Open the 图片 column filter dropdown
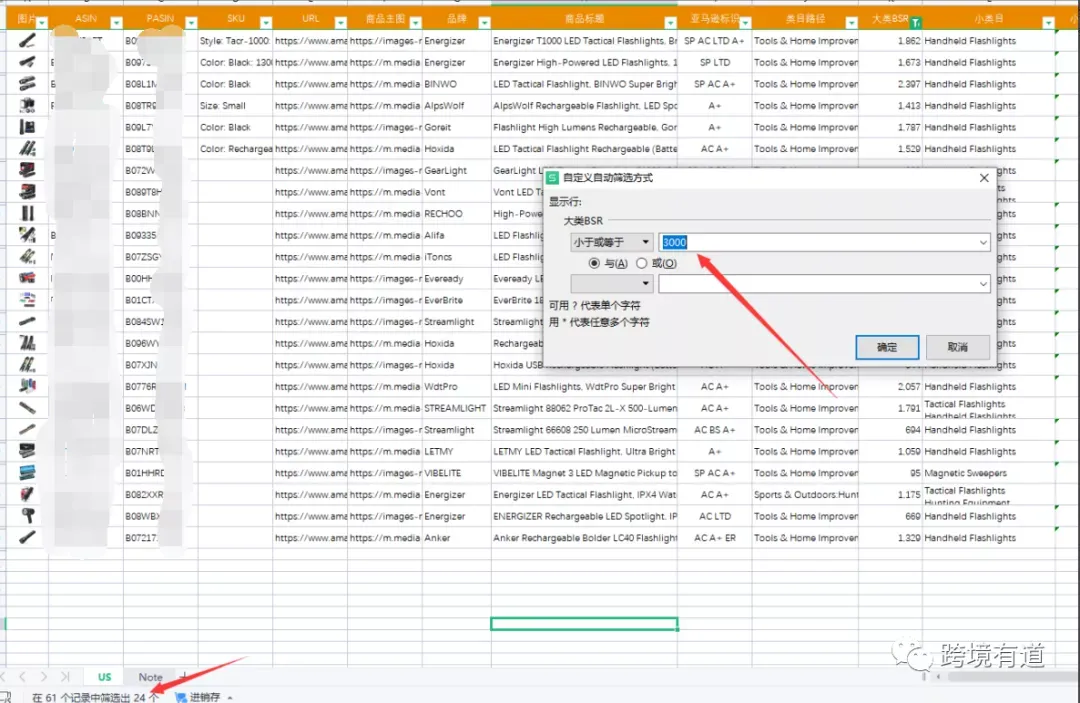Image resolution: width=1080 pixels, height=703 pixels. click(x=42, y=23)
